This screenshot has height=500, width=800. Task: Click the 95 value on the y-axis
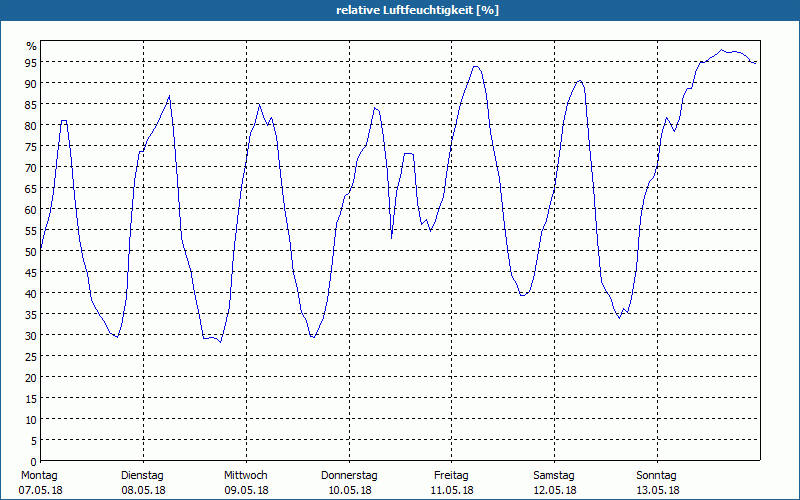point(31,63)
